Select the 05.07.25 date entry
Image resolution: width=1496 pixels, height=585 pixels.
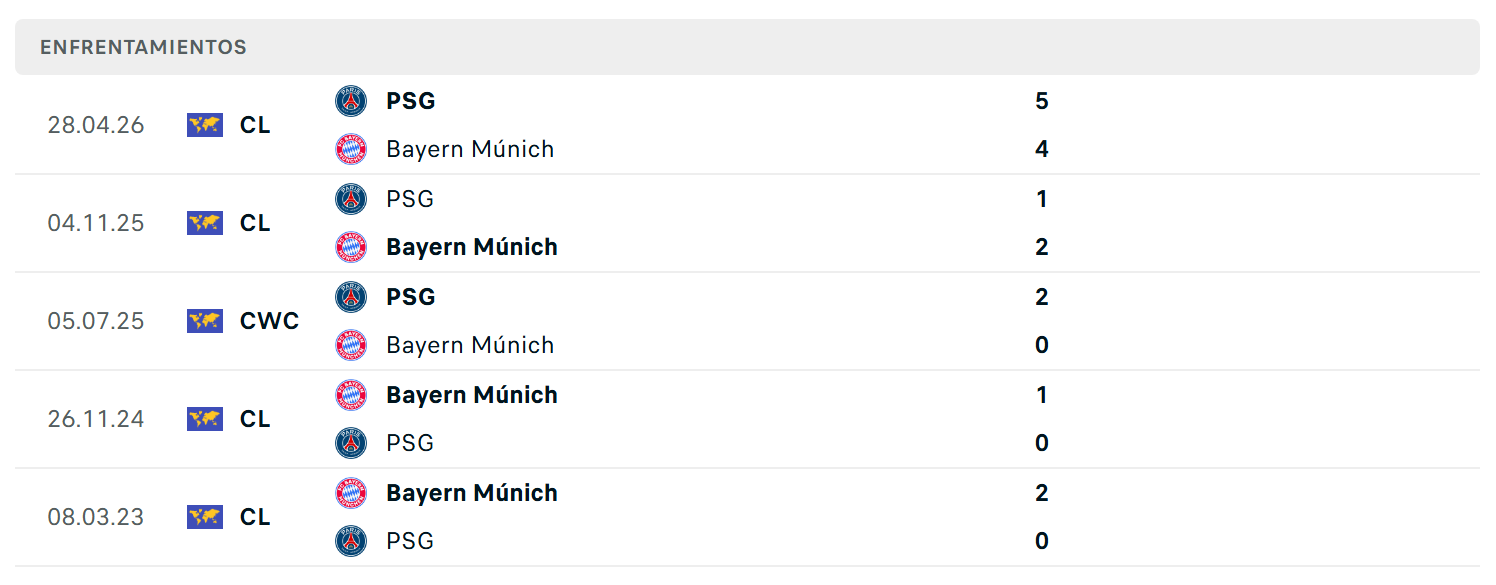point(96,321)
